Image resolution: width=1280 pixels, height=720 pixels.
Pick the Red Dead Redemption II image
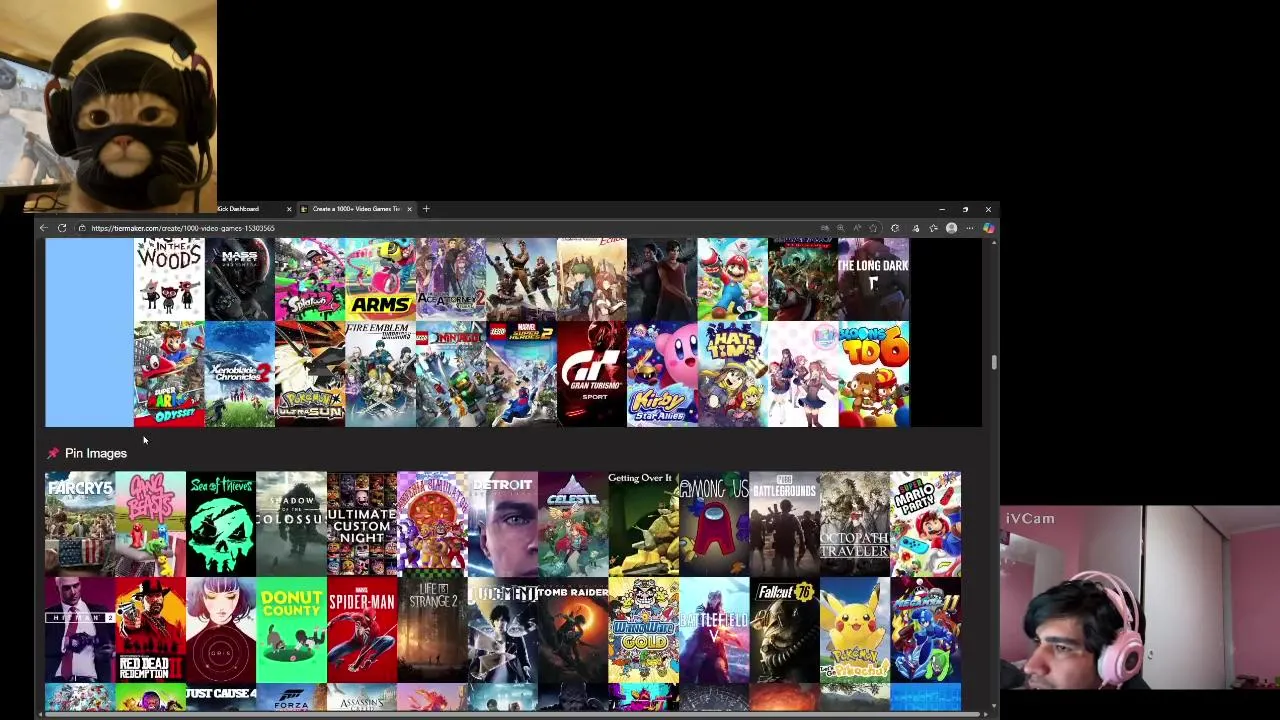click(x=150, y=630)
